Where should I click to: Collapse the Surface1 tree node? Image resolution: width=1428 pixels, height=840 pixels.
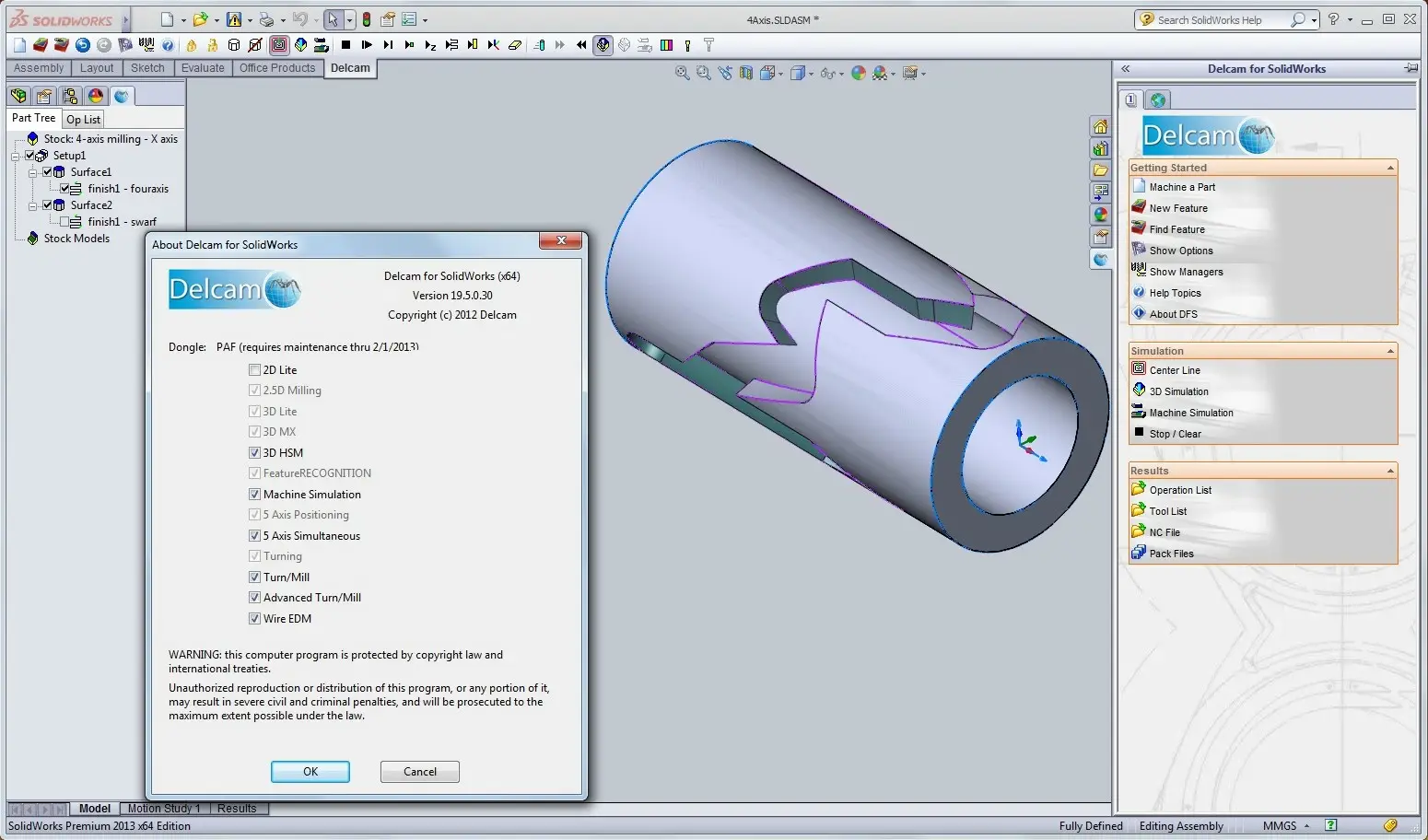coord(33,172)
